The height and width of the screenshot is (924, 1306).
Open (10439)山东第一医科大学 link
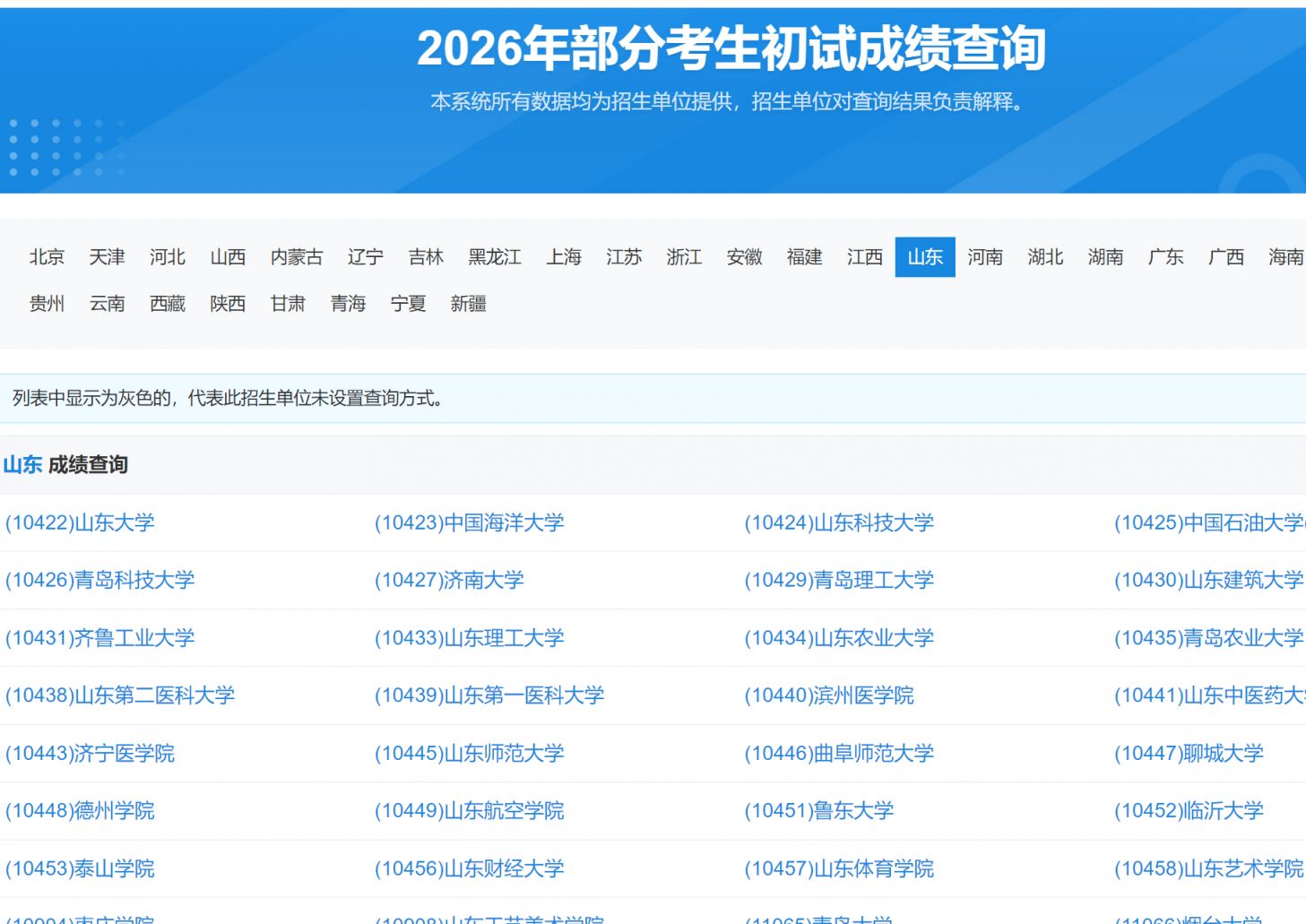point(489,695)
